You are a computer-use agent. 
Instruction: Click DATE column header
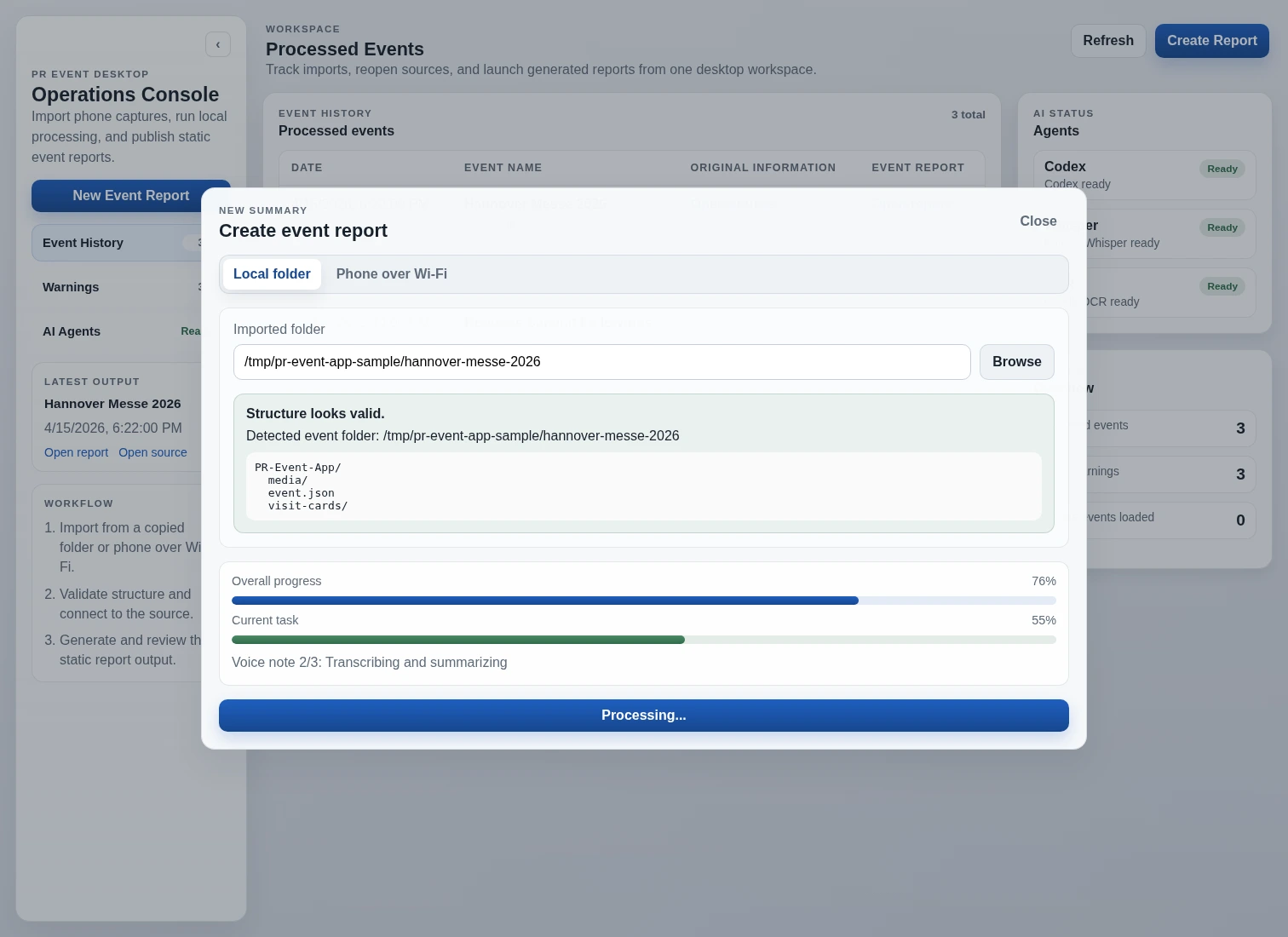click(307, 168)
